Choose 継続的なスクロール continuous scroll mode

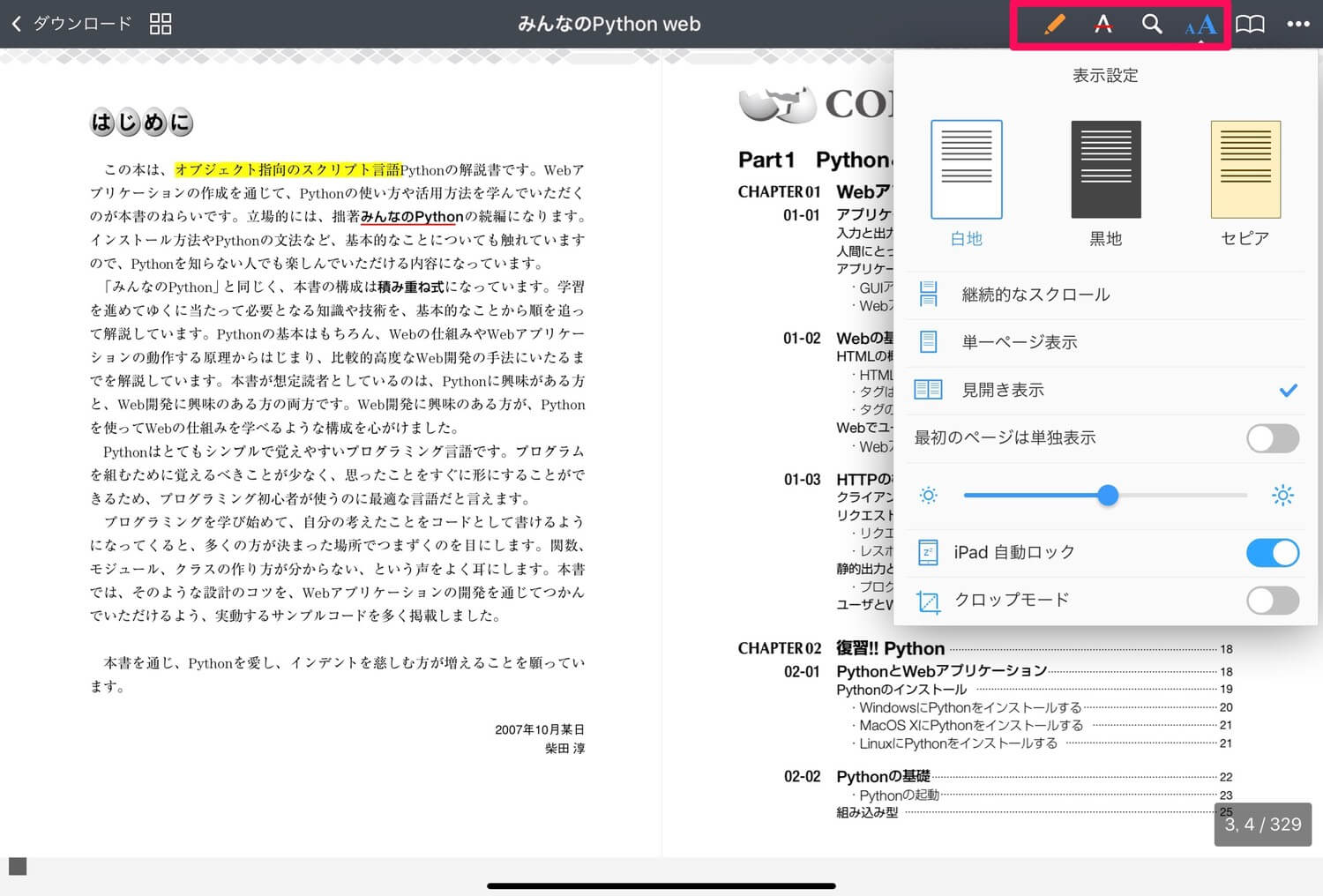[x=1106, y=295]
